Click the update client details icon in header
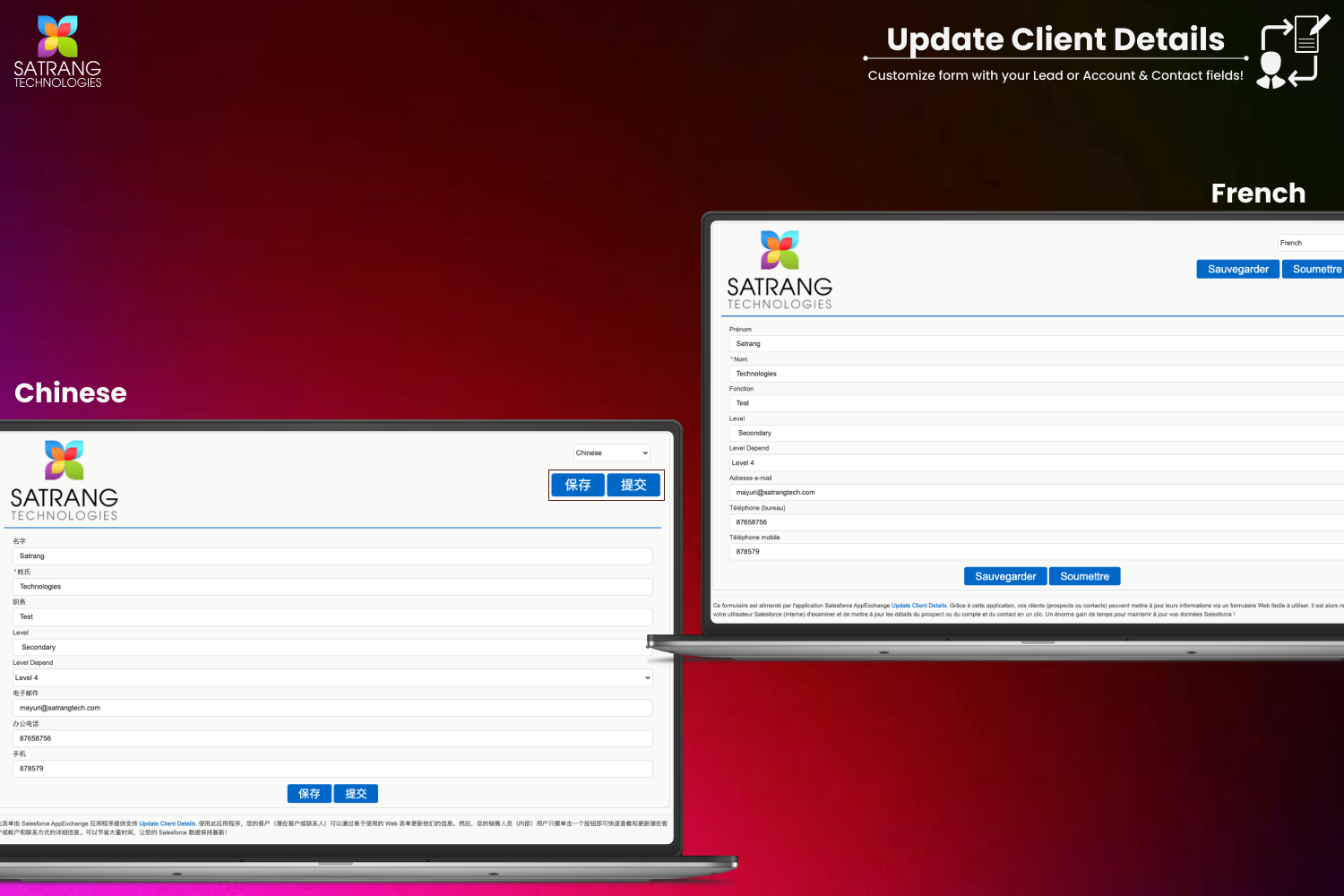The image size is (1344, 896). pyautogui.click(x=1293, y=52)
